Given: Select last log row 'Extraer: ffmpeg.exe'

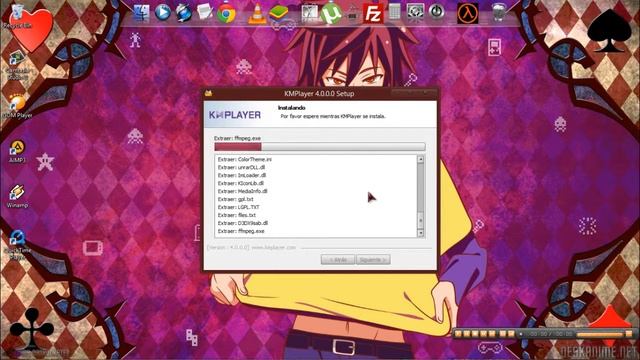Looking at the screenshot, I should [241, 231].
